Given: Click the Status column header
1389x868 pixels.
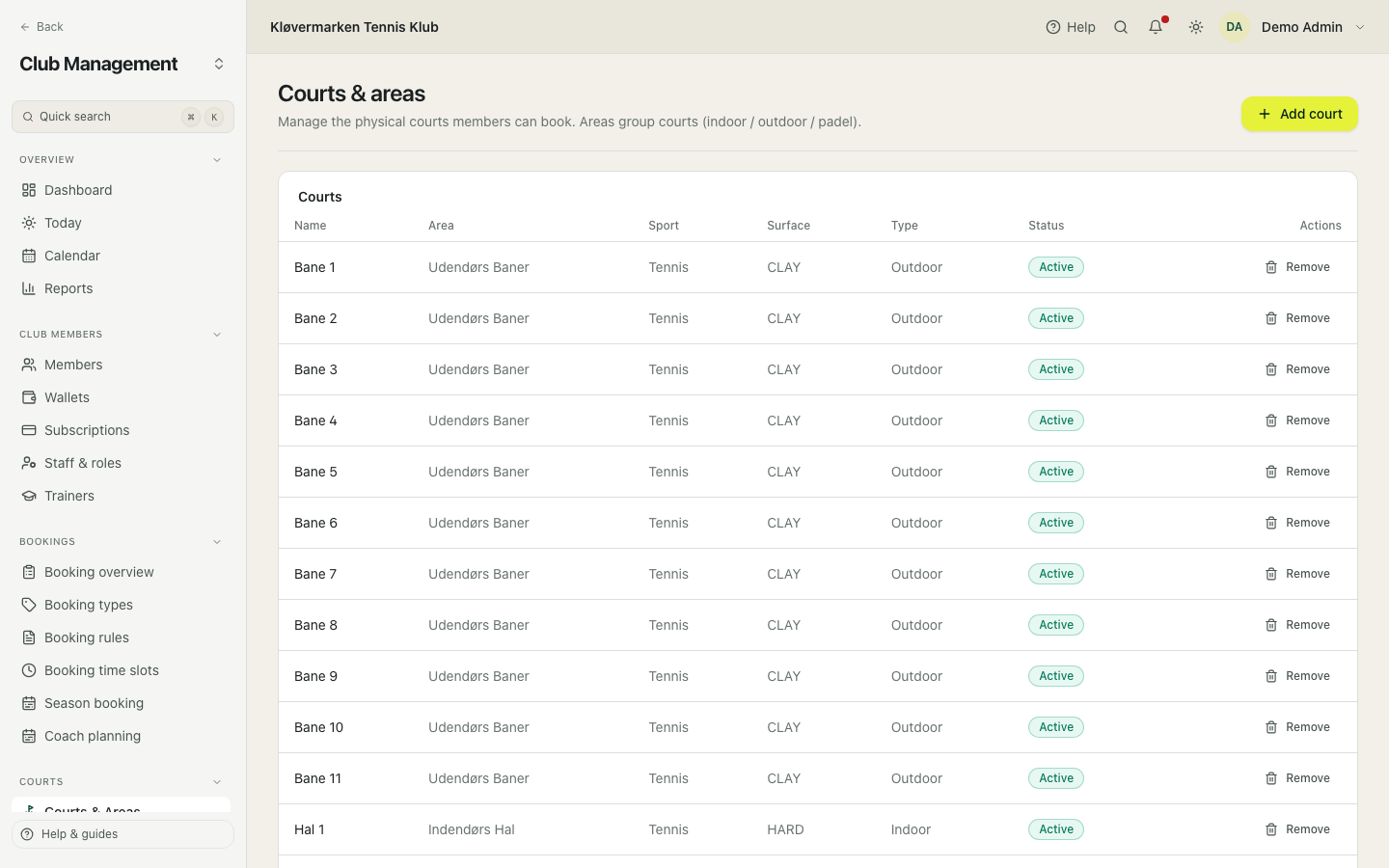Looking at the screenshot, I should (x=1047, y=226).
